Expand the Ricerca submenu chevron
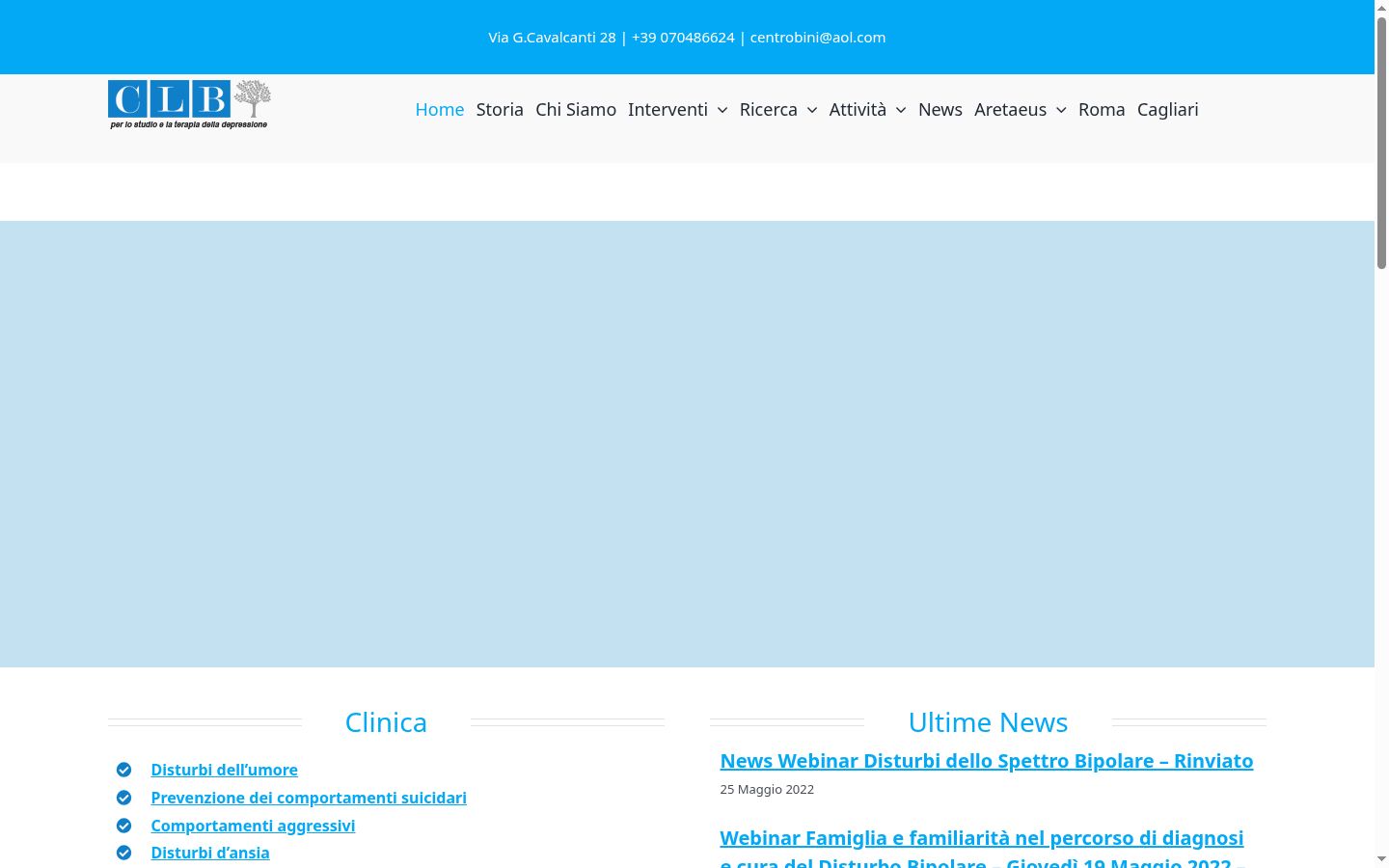 (812, 110)
